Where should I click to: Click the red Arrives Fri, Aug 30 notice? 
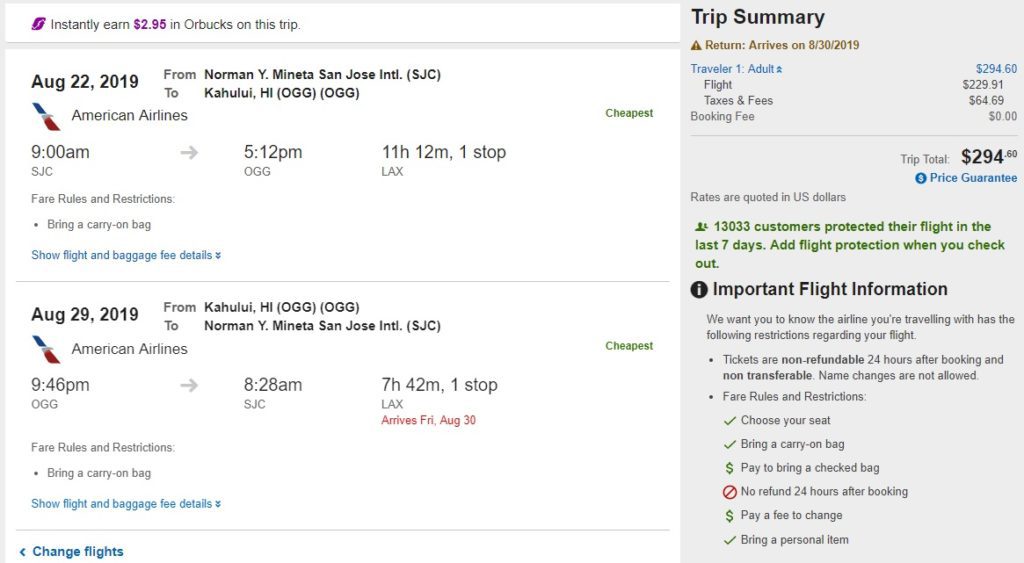428,421
